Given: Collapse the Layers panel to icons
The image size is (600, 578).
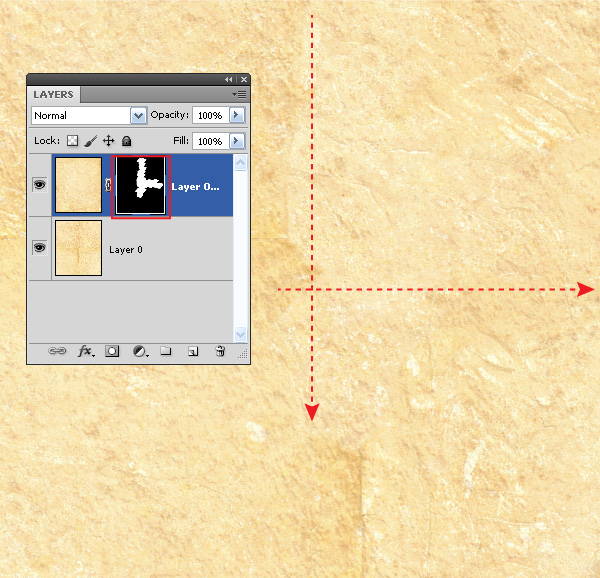Looking at the screenshot, I should click(x=228, y=80).
